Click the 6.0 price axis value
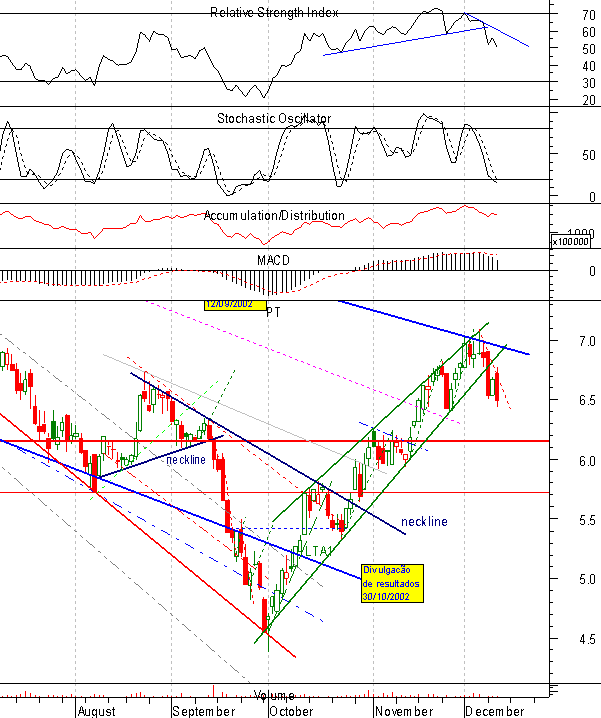This screenshot has height=718, width=601. pos(587,461)
